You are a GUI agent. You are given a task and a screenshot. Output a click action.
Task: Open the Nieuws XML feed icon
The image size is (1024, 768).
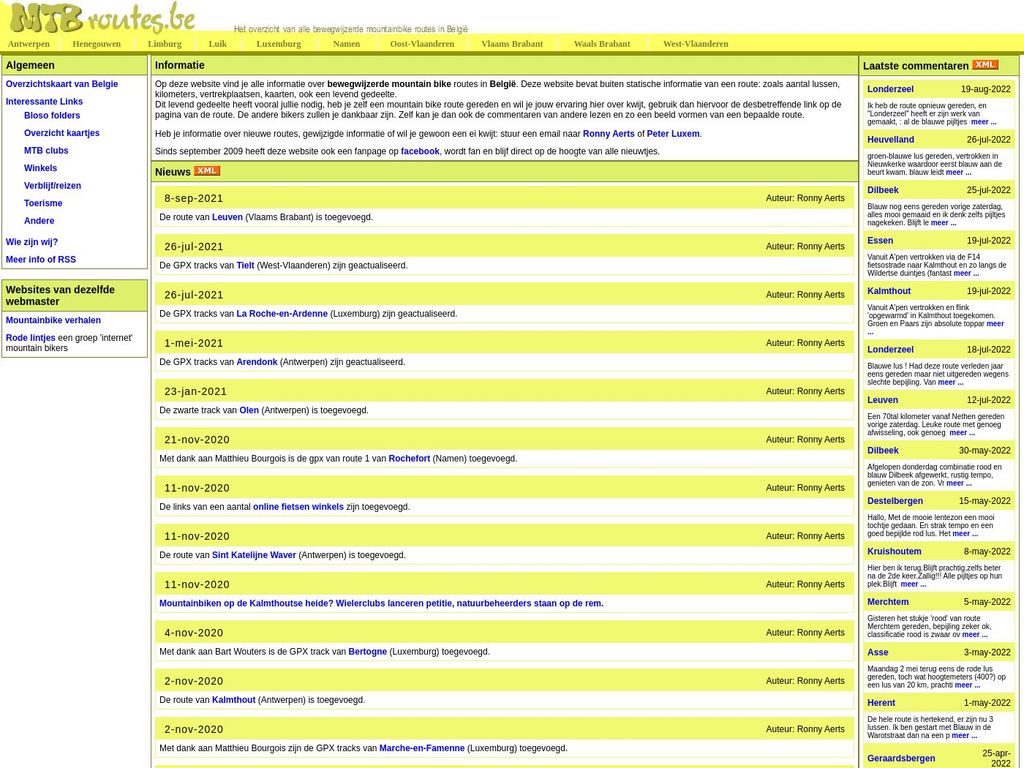click(207, 171)
